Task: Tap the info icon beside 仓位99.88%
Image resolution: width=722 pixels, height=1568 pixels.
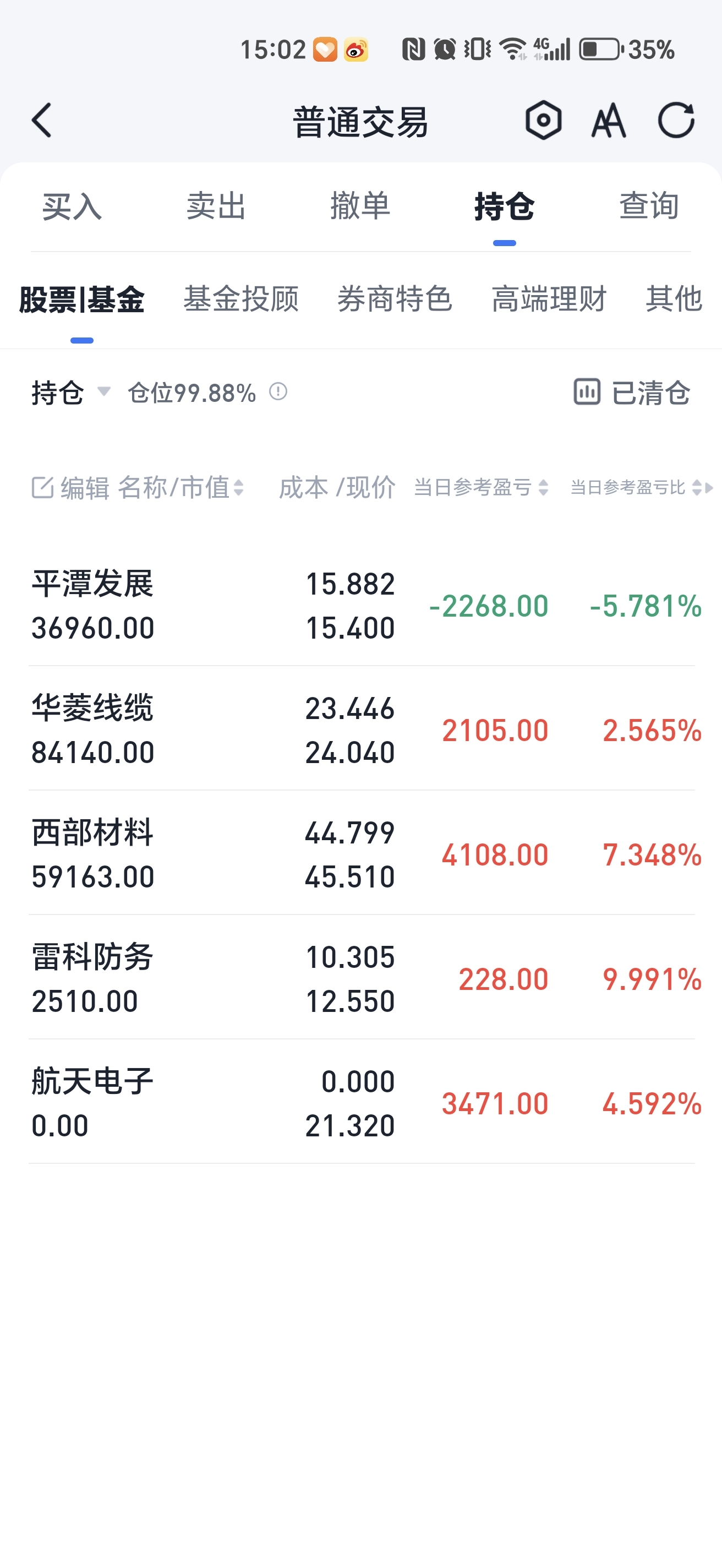Action: [278, 391]
